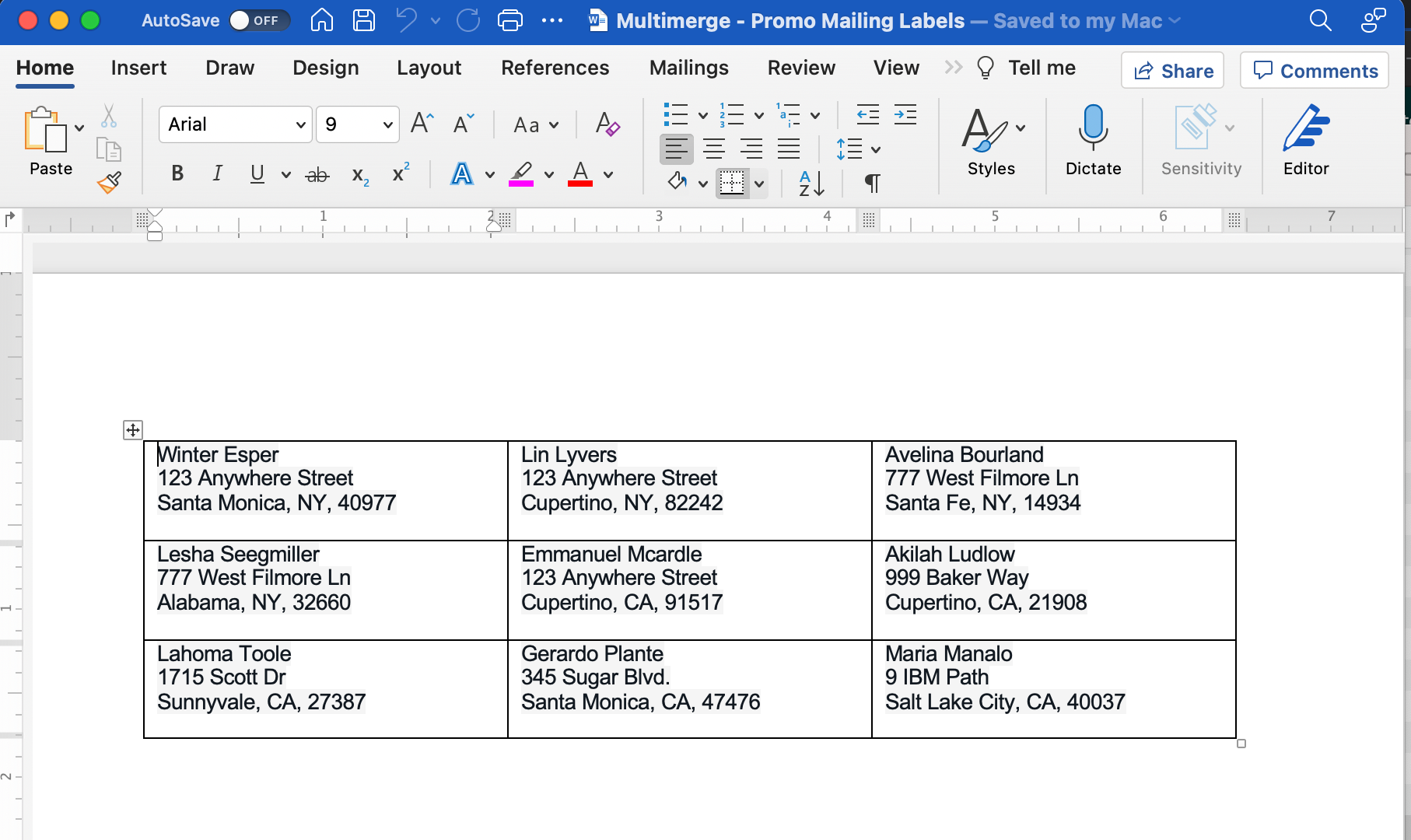Select the Format Painter tool

(x=109, y=183)
